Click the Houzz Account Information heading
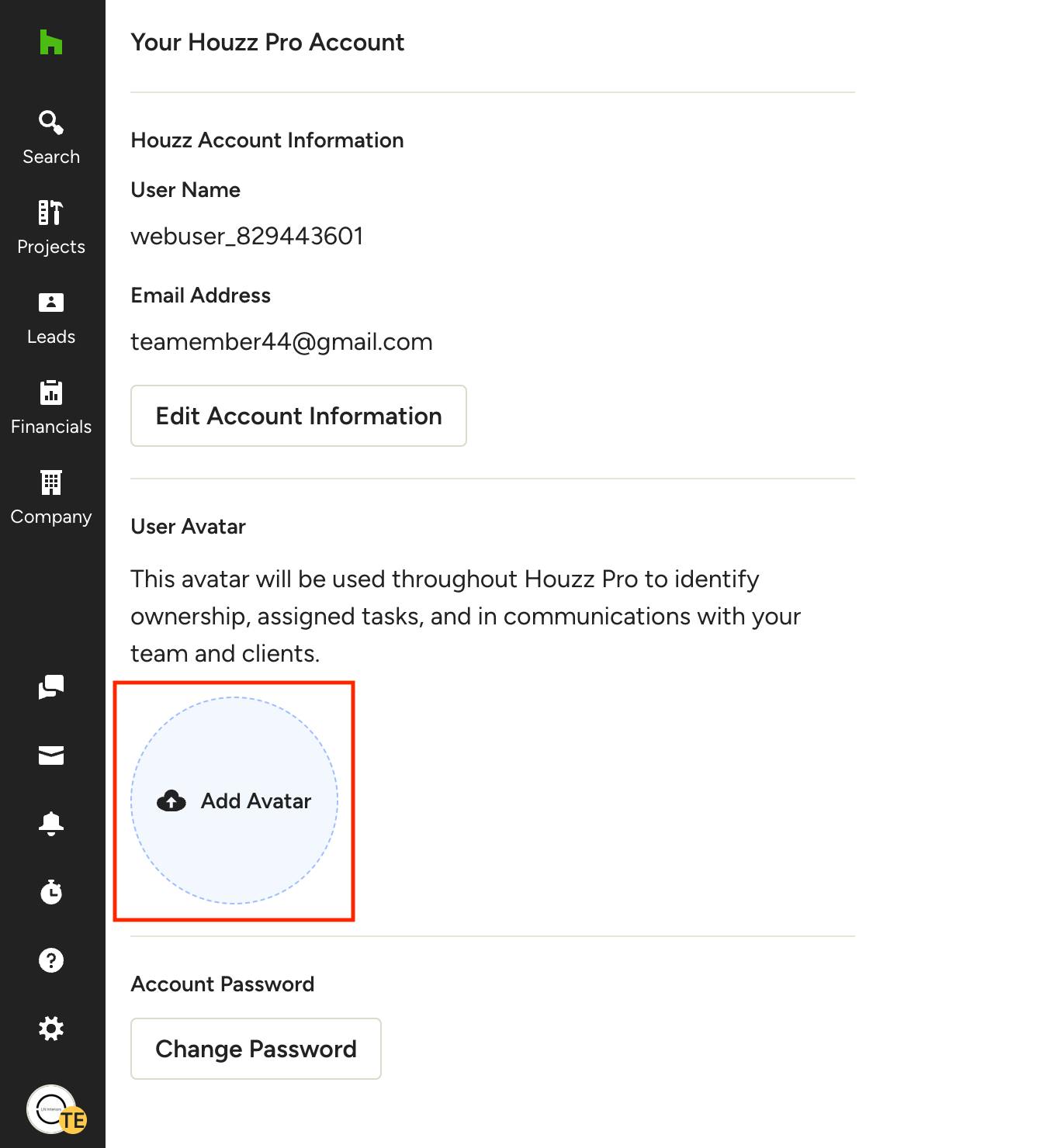This screenshot has width=1046, height=1148. point(267,140)
